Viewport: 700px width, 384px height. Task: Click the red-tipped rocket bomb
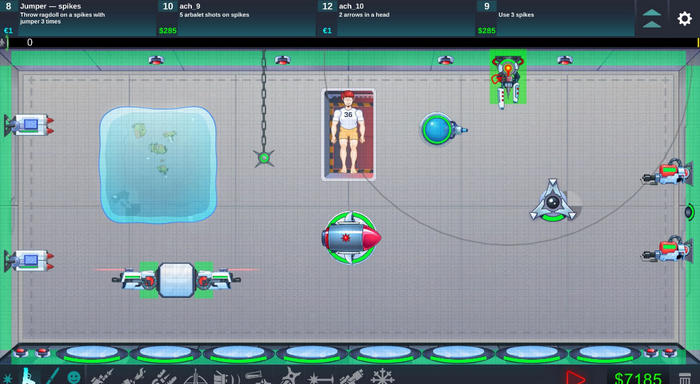click(351, 238)
